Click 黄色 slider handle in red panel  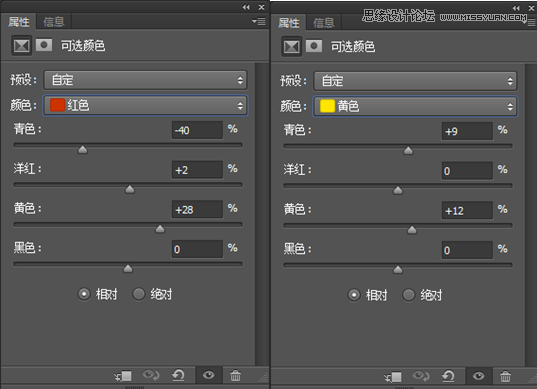(x=160, y=229)
